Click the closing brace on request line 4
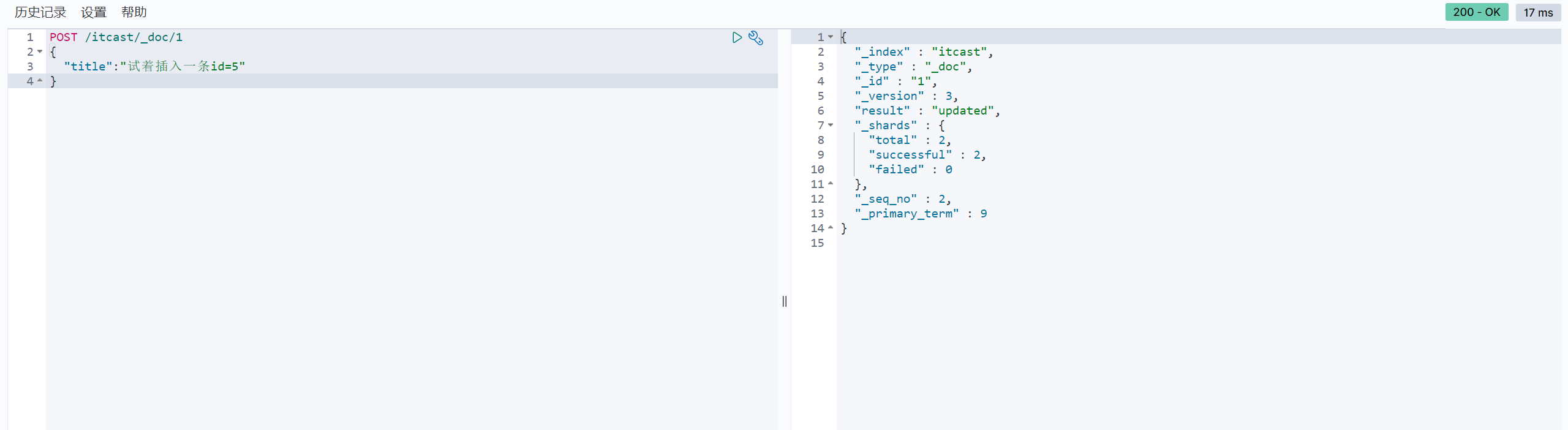1568x430 pixels. pyautogui.click(x=53, y=81)
